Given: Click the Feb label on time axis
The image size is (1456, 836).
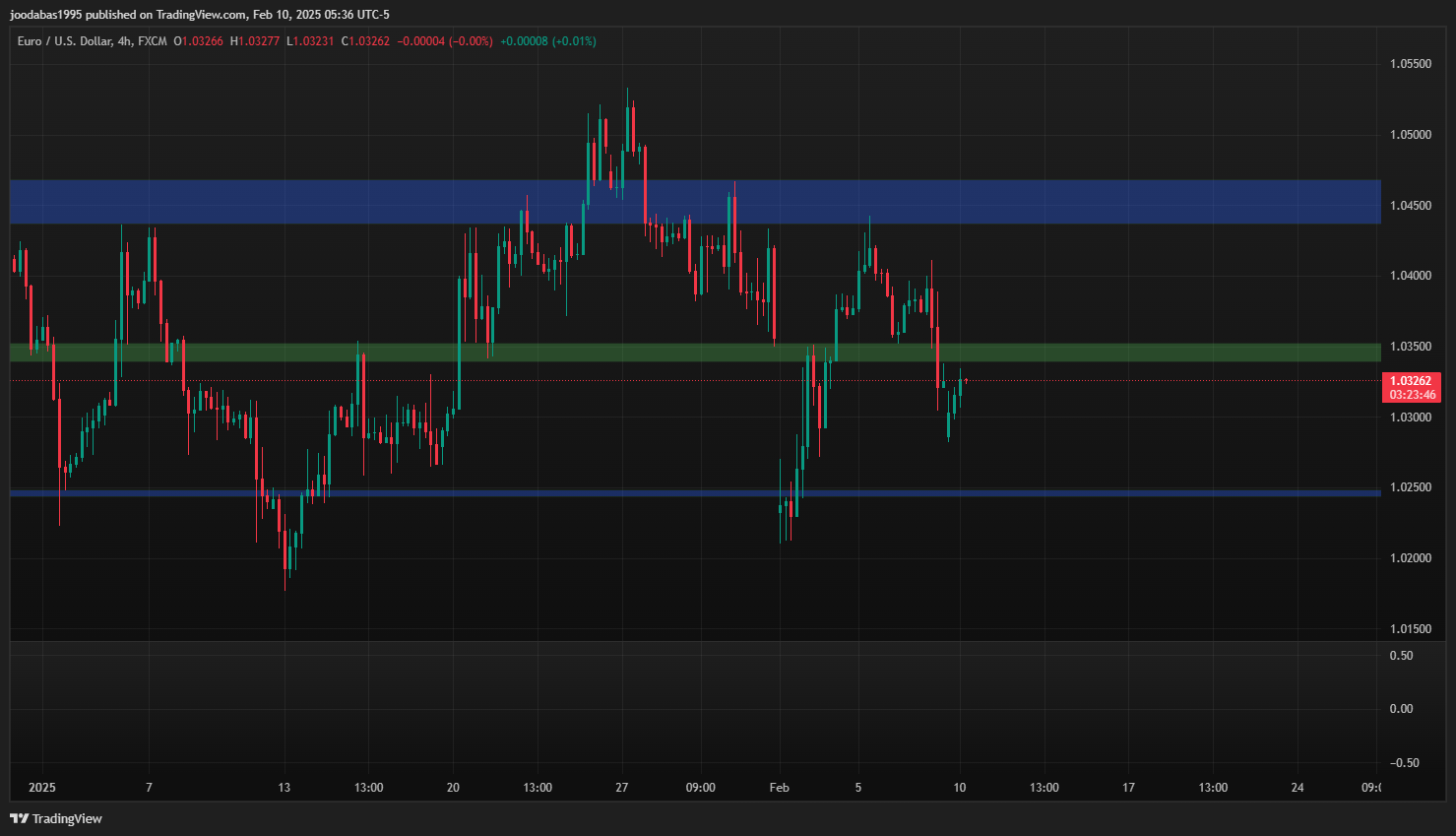Looking at the screenshot, I should [x=779, y=788].
